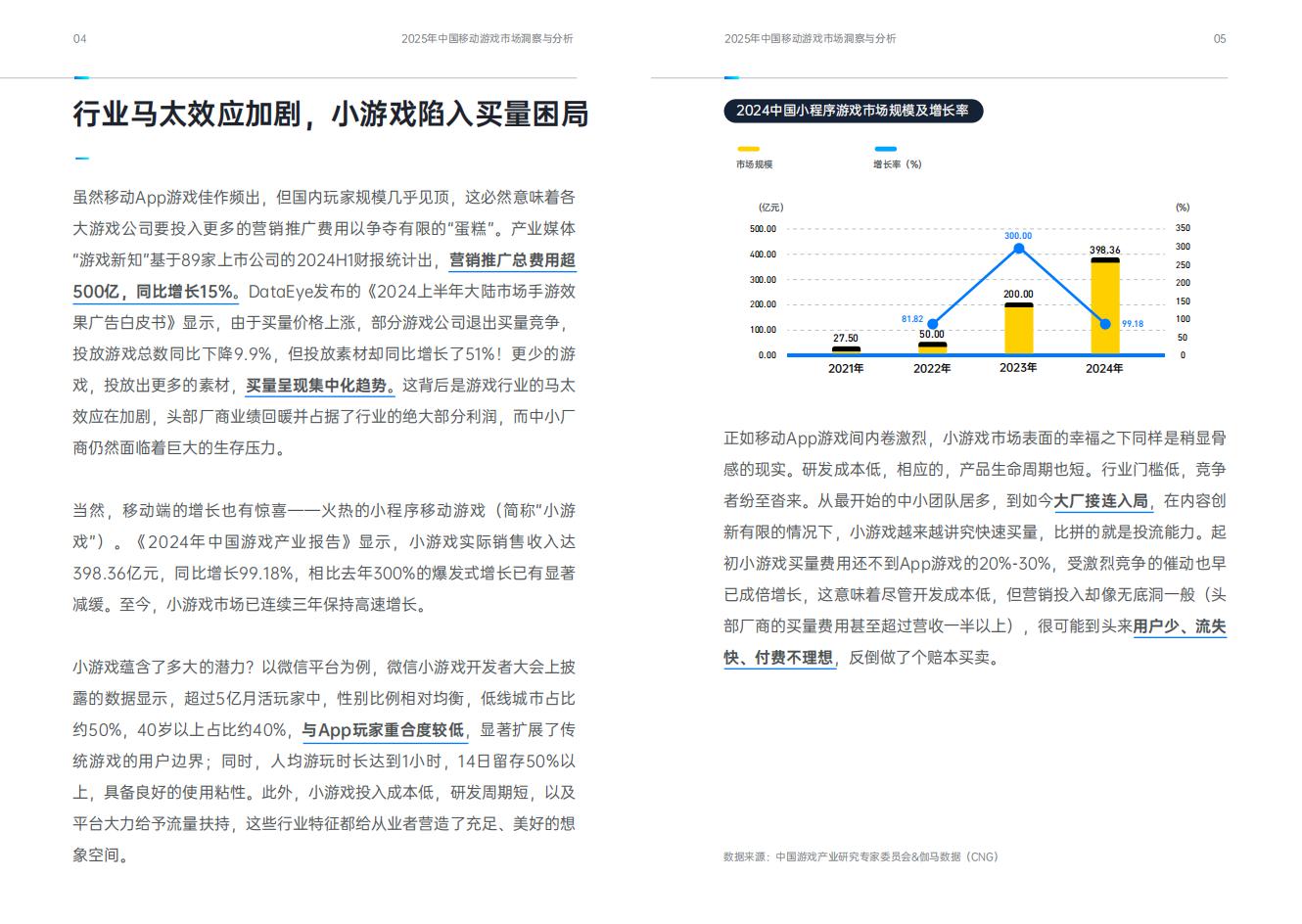Click page number 05 in header
Screen dimensions: 1302x924
coord(1220,38)
